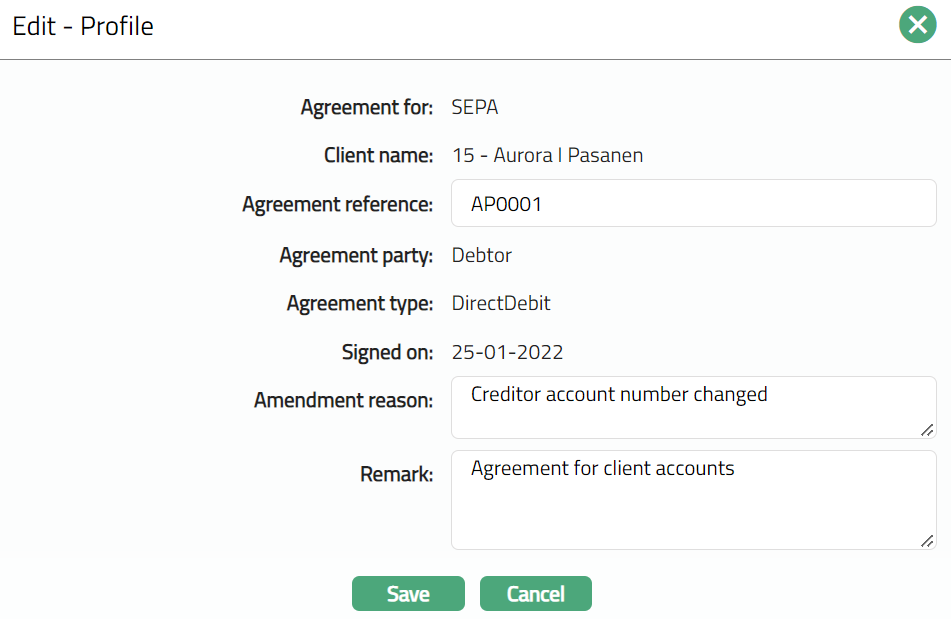Click inside the Amendment reason text area
Viewport: 951px width, 619px height.
click(693, 407)
